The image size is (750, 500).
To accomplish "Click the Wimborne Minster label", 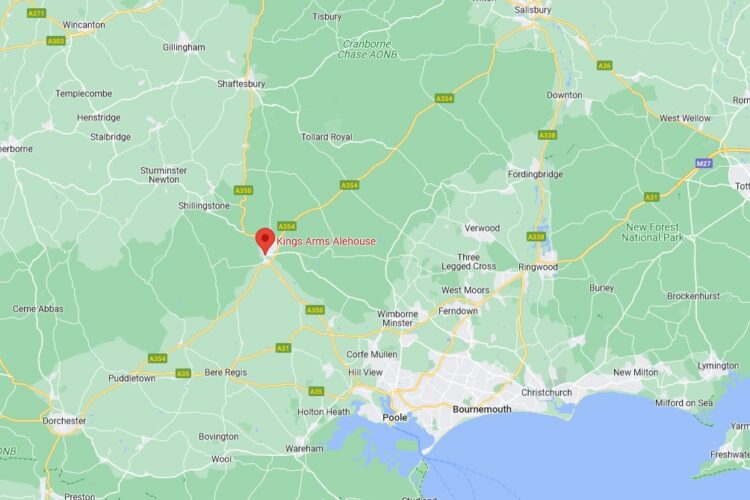I will 397,319.
